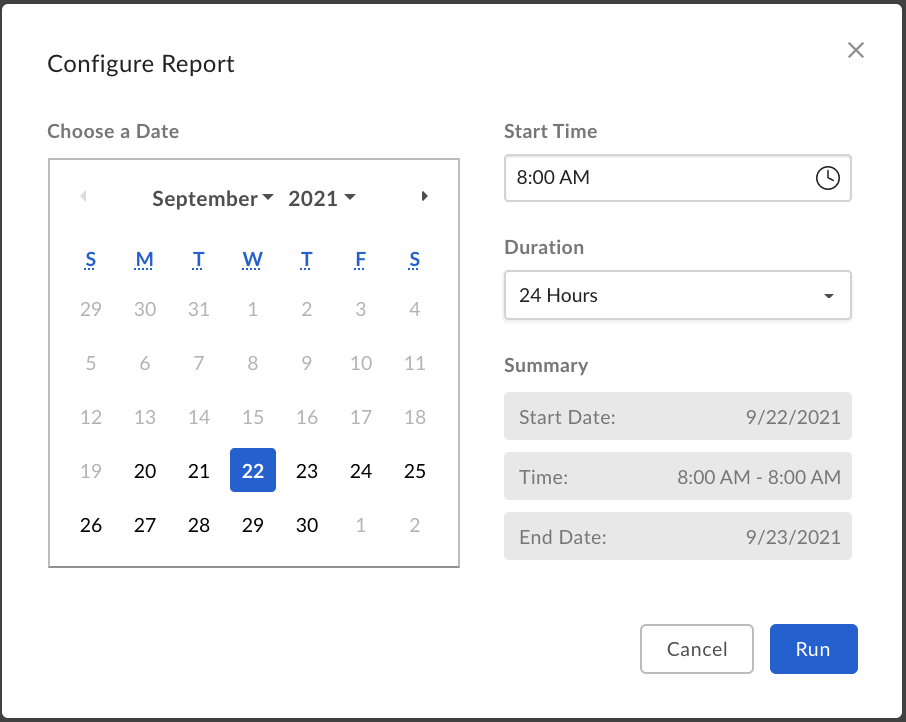
Task: Select September 23 on the calendar
Action: [306, 470]
